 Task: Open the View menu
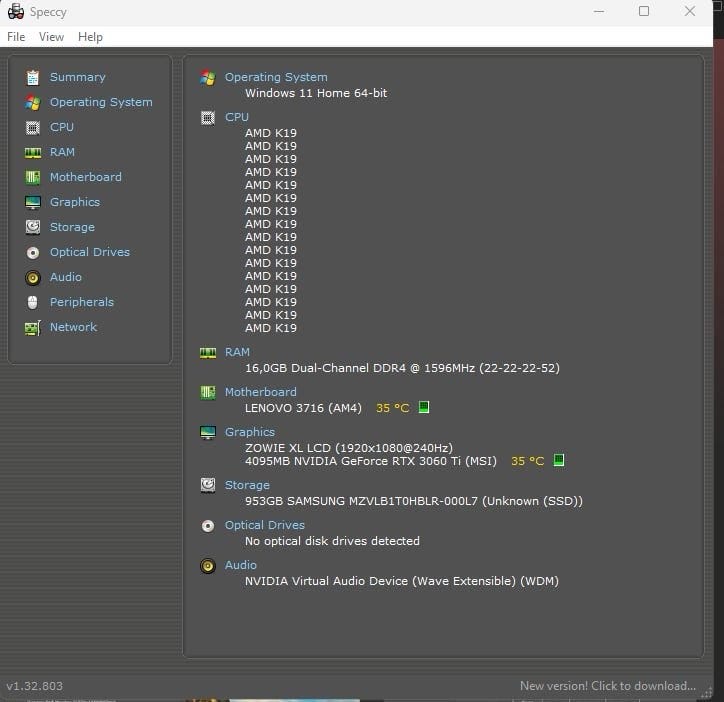point(51,37)
